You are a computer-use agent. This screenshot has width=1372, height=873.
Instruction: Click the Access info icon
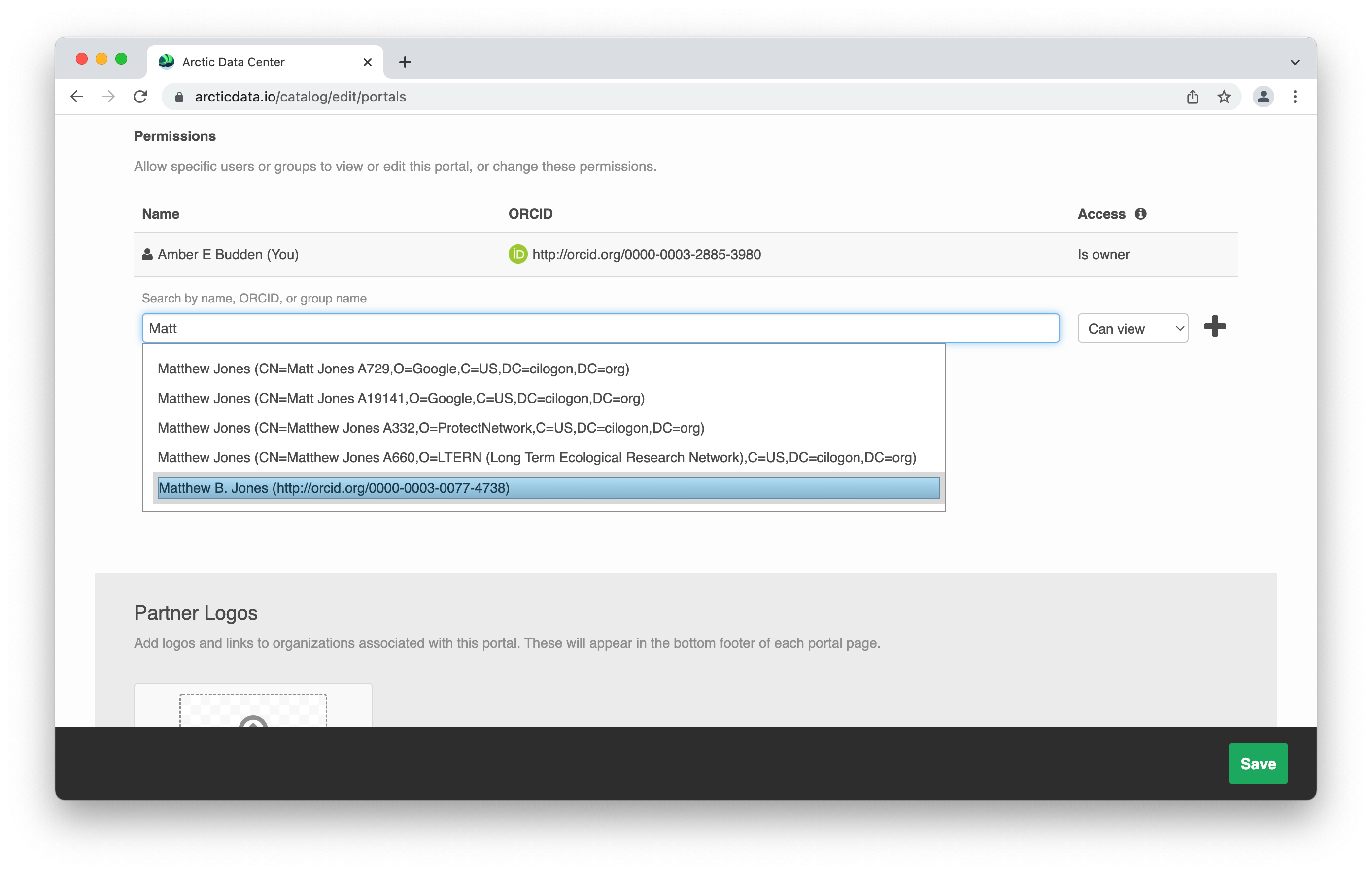point(1140,214)
